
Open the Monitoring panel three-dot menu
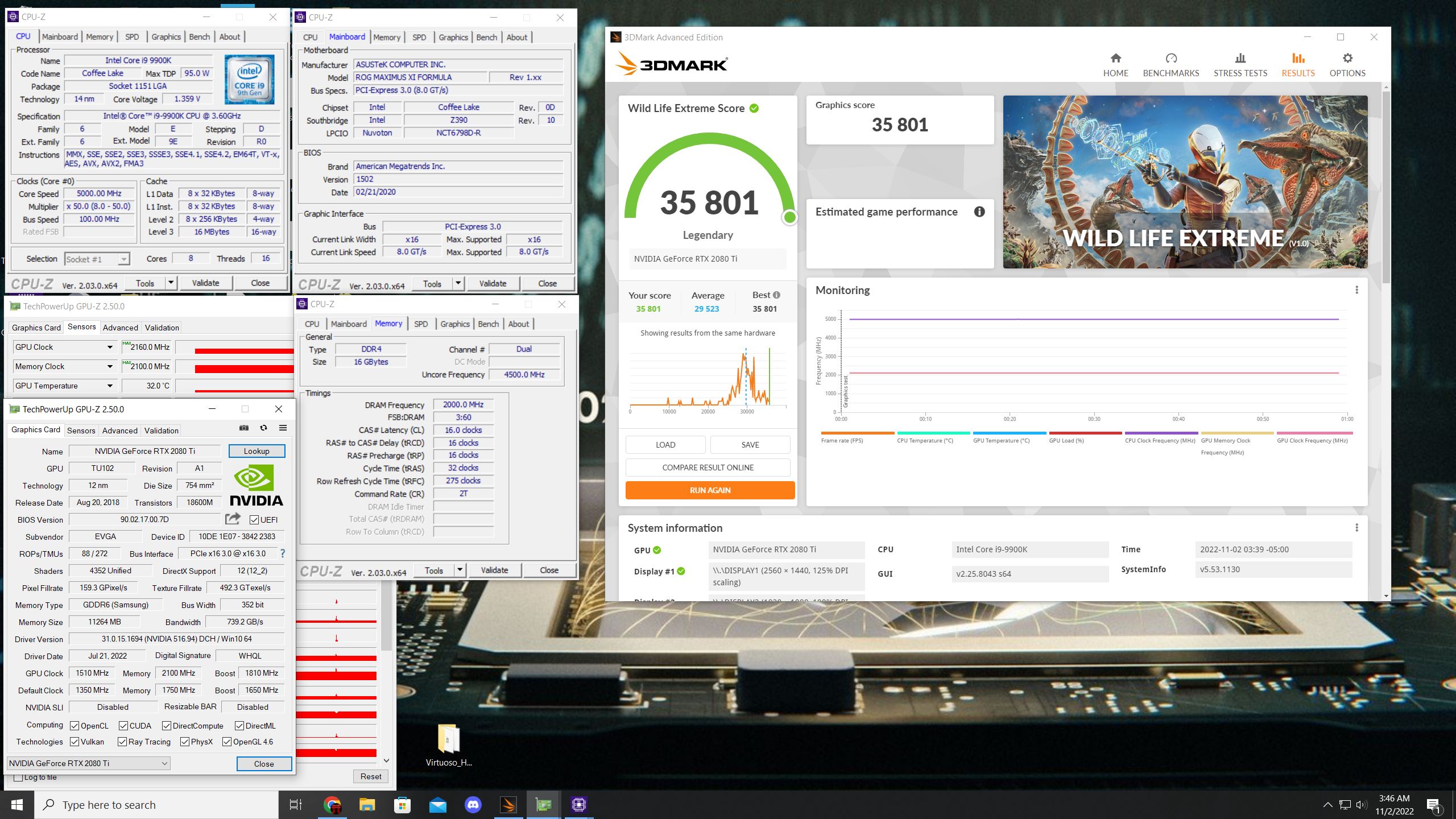pyautogui.click(x=1356, y=290)
